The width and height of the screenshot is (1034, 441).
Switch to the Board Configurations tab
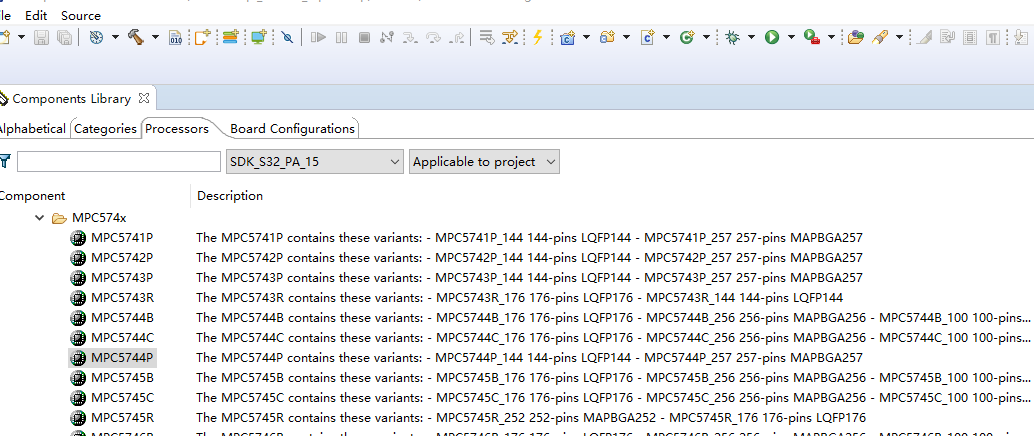coord(292,129)
